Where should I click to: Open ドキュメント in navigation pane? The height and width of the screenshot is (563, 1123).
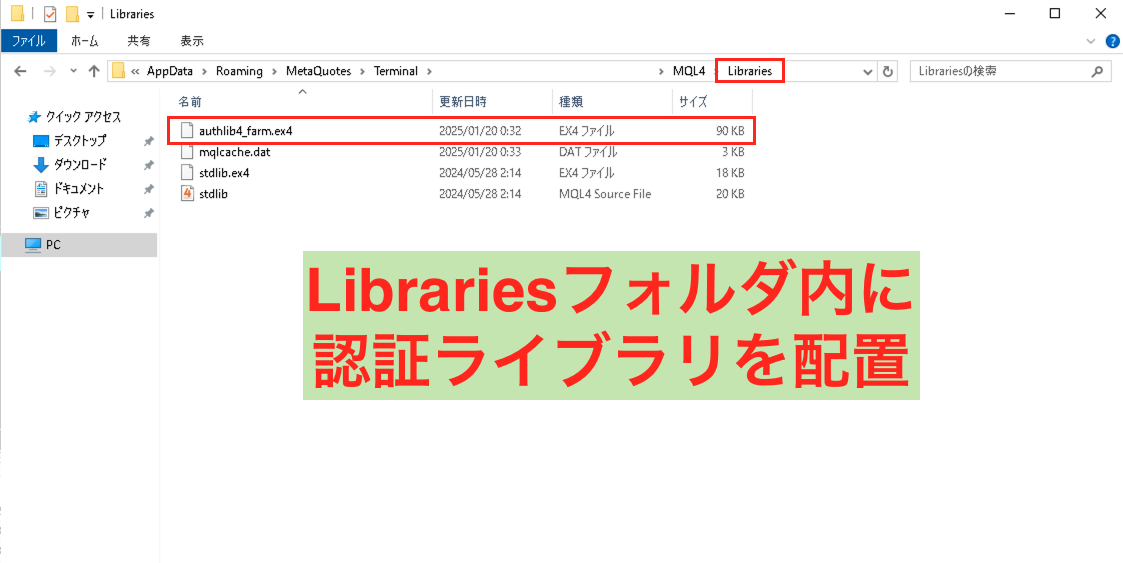[x=79, y=189]
